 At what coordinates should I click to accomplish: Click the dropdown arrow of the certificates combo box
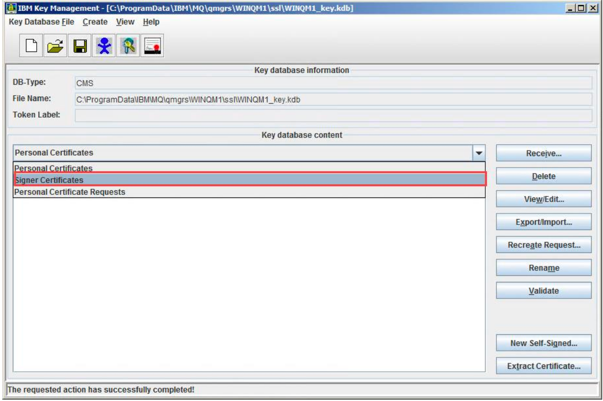tap(479, 153)
